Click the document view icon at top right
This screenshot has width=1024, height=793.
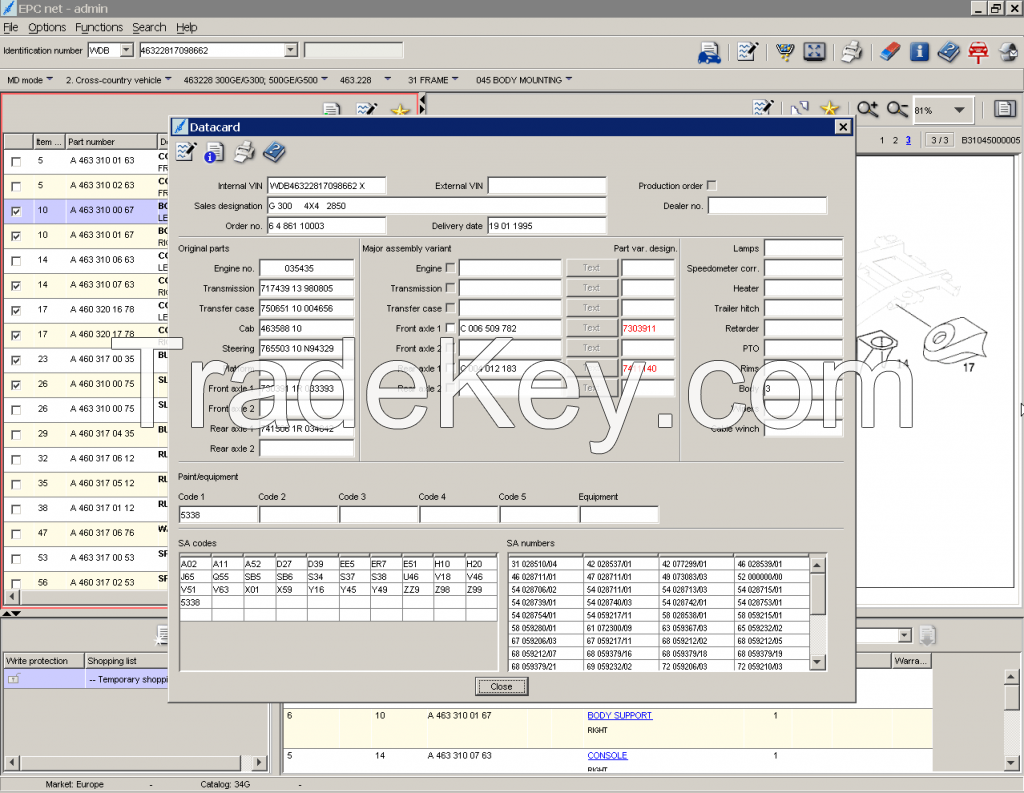pyautogui.click(x=1004, y=108)
